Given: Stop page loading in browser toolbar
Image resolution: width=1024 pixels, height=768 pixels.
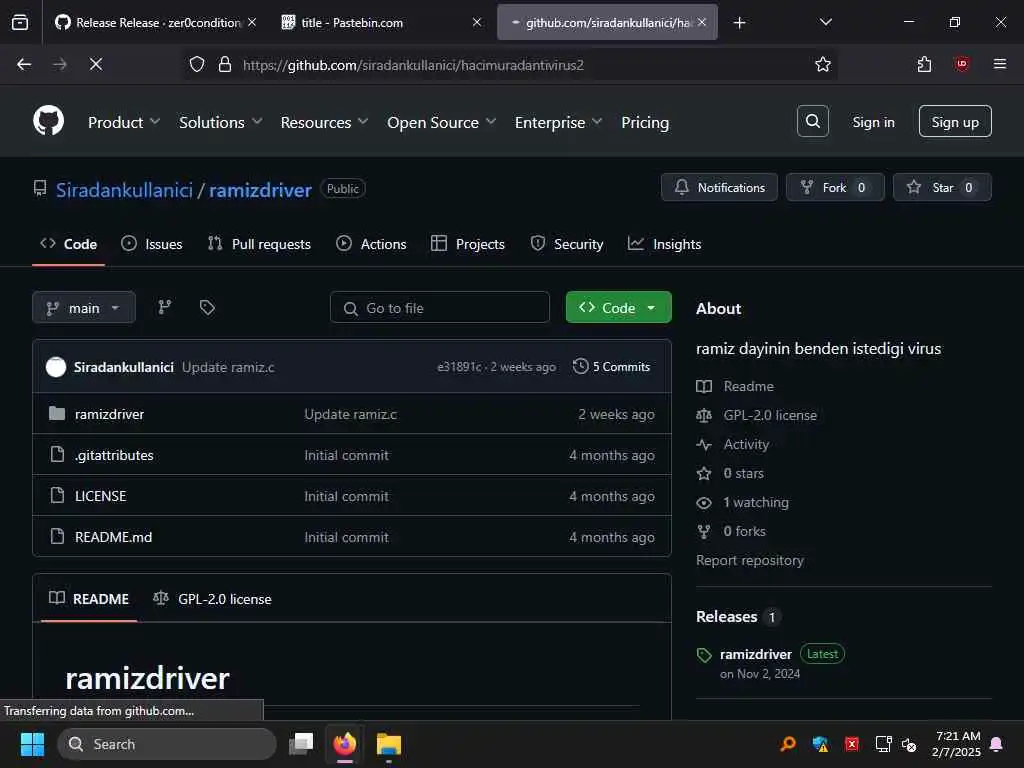Looking at the screenshot, I should click(x=95, y=64).
